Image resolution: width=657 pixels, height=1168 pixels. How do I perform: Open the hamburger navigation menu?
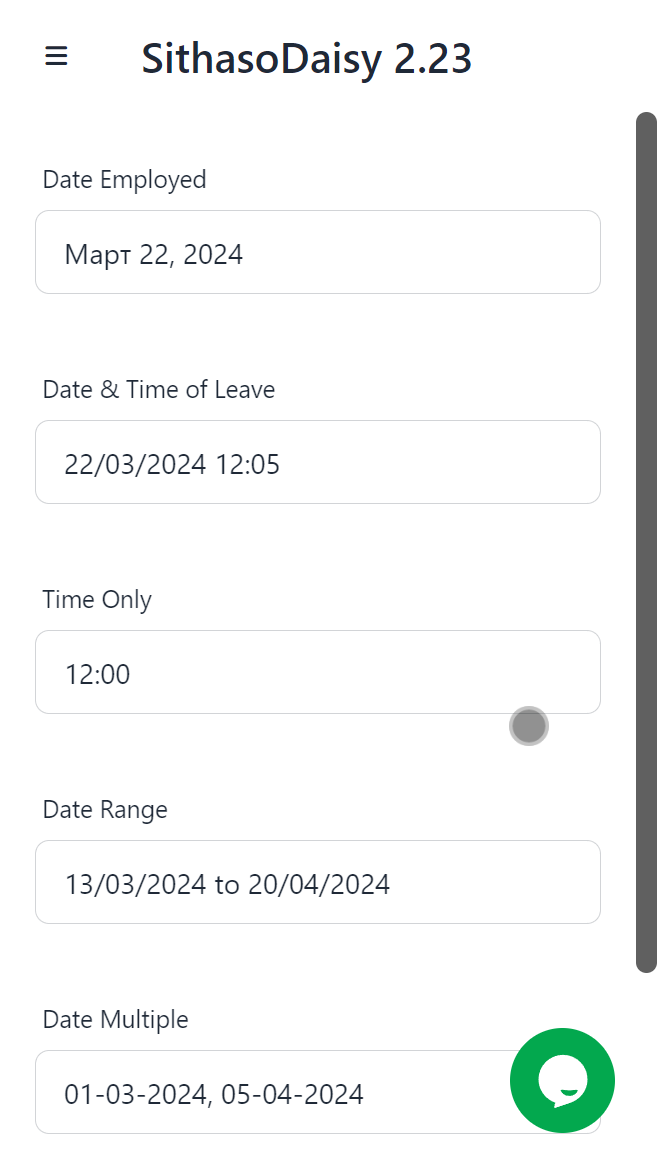click(x=56, y=57)
